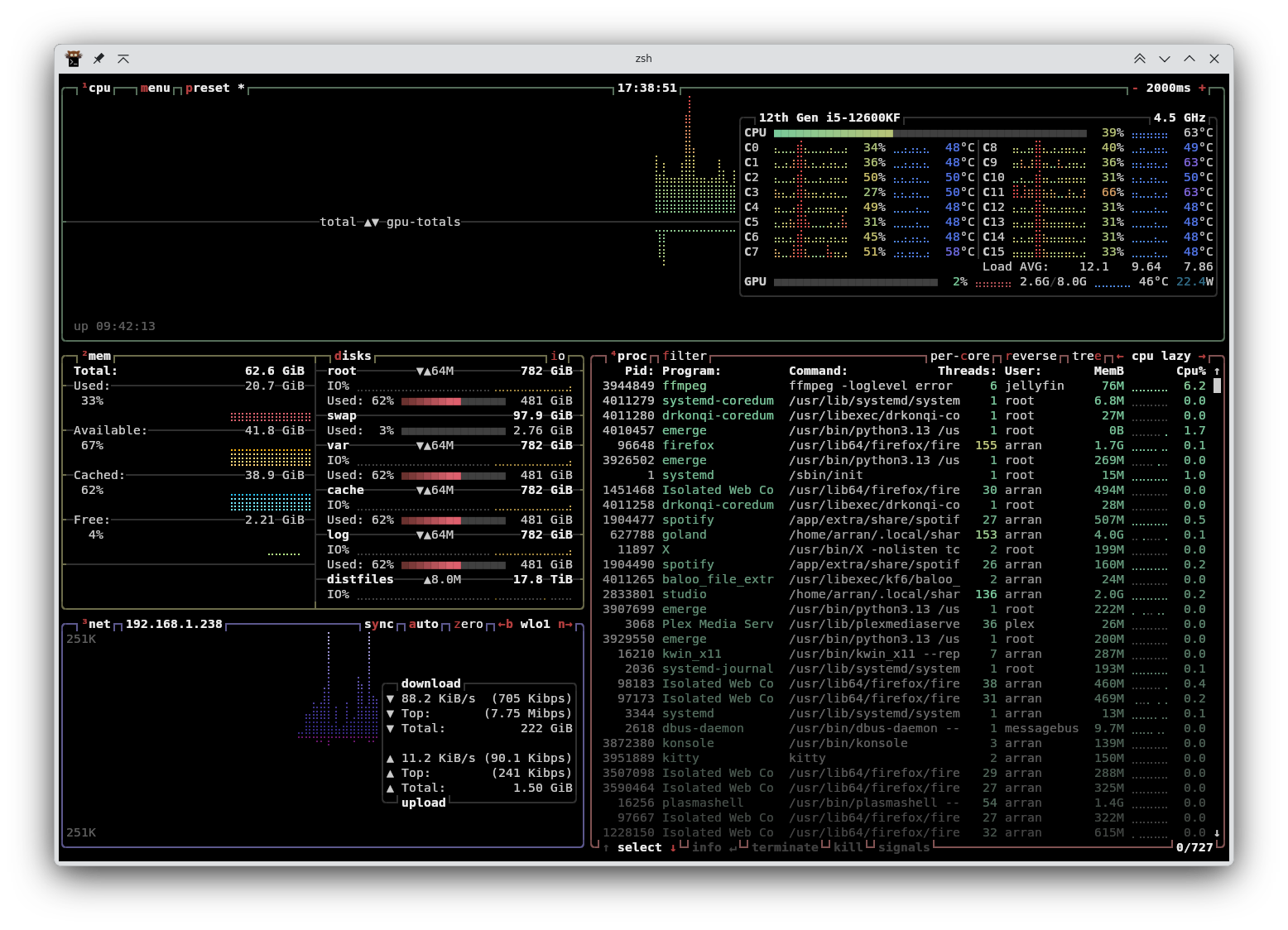The image size is (1288, 930).
Task: Click terminate in the proc footer
Action: coord(785,848)
